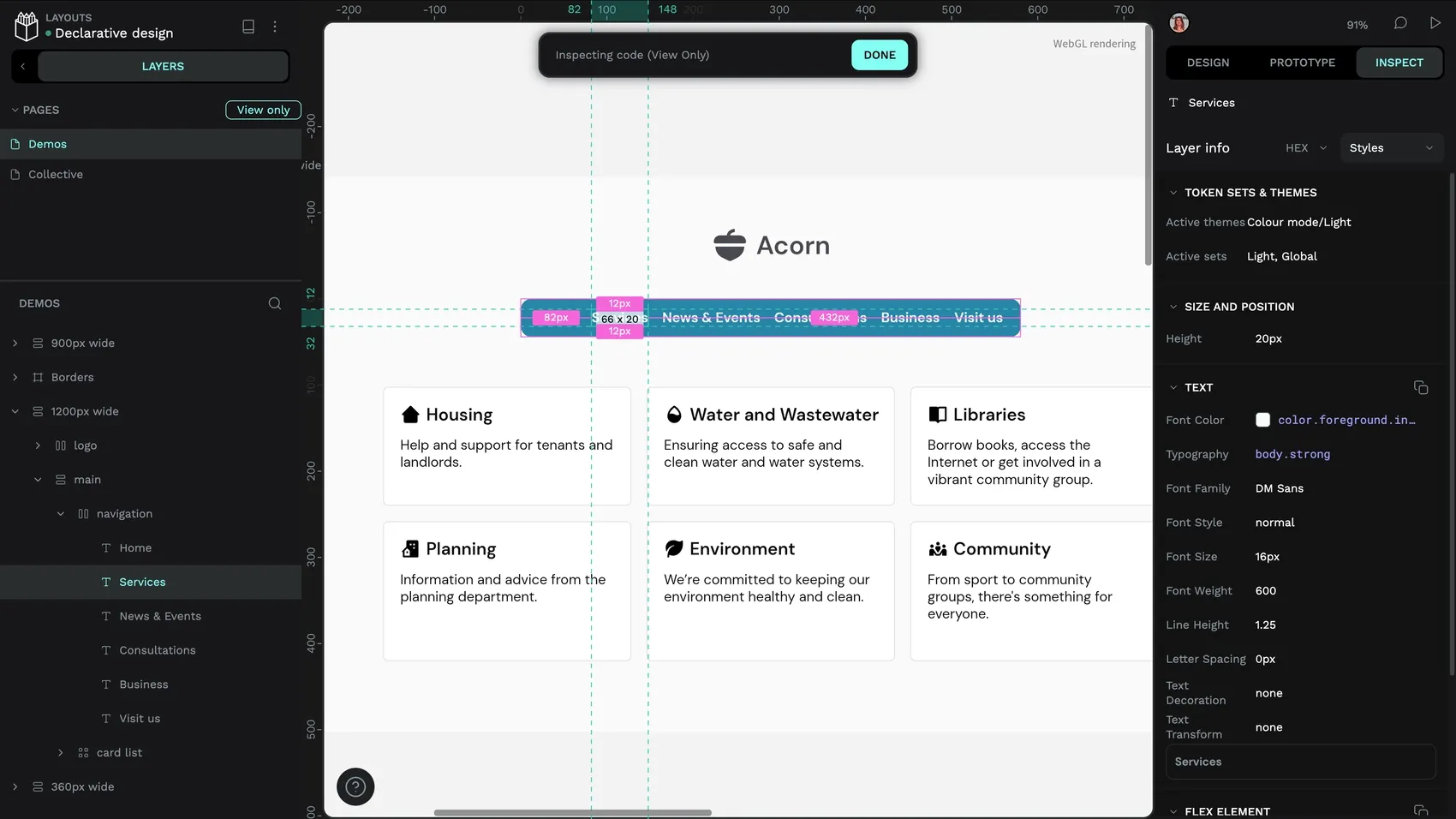
Task: Open the Penpot logo main menu
Action: click(27, 27)
